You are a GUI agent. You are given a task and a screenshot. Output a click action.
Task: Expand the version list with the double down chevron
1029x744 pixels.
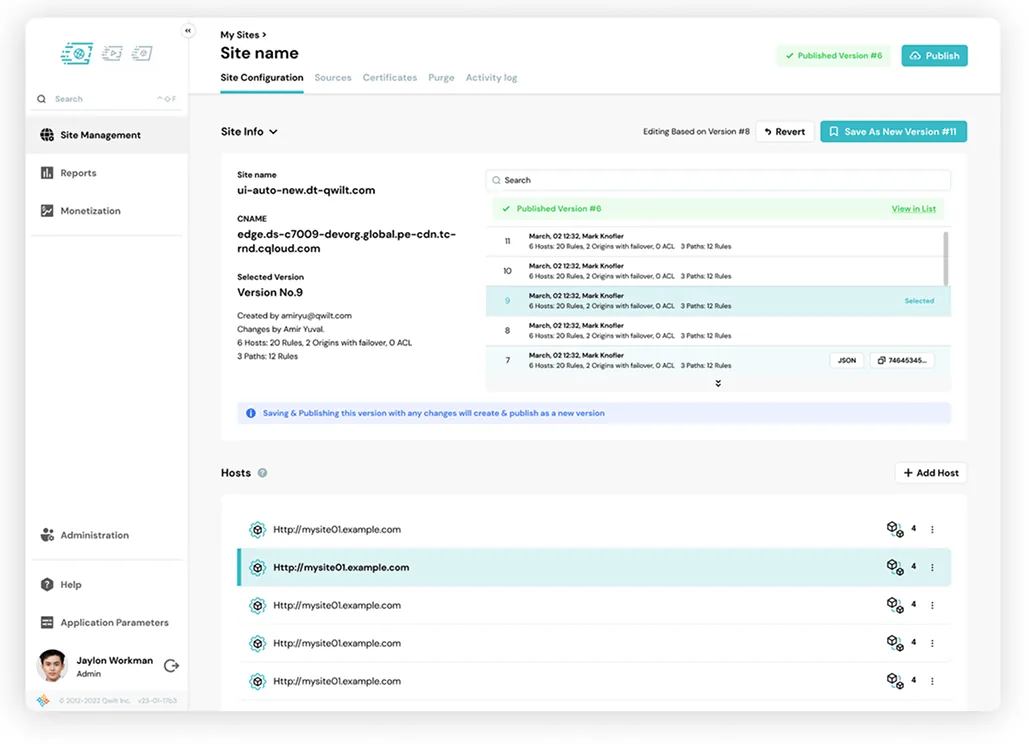click(718, 383)
